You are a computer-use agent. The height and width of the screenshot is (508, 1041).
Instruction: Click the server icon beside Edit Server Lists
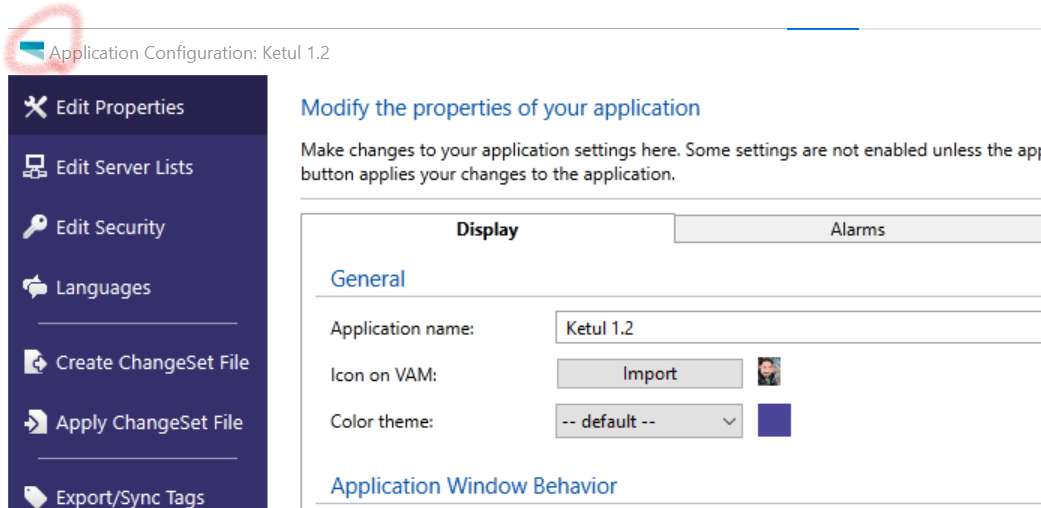pyautogui.click(x=35, y=167)
